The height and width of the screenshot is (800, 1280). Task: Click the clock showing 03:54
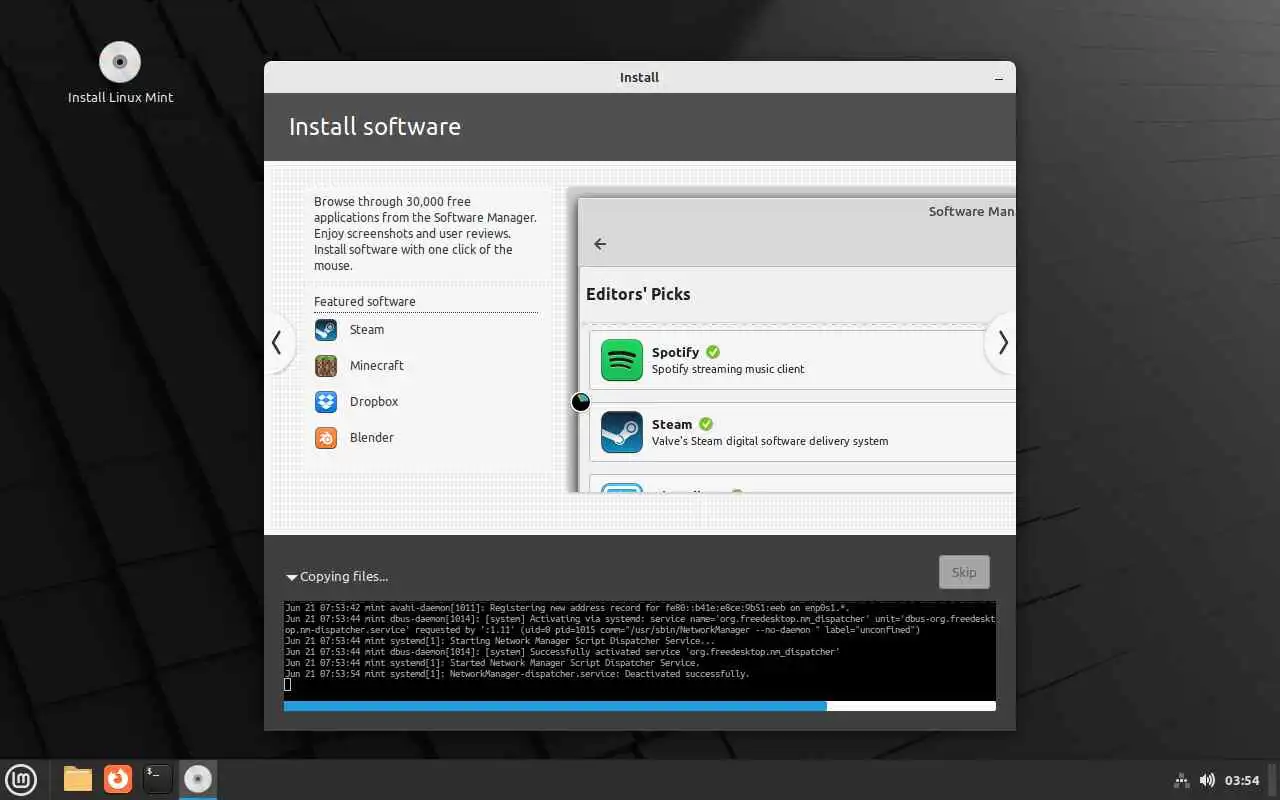(x=1242, y=780)
